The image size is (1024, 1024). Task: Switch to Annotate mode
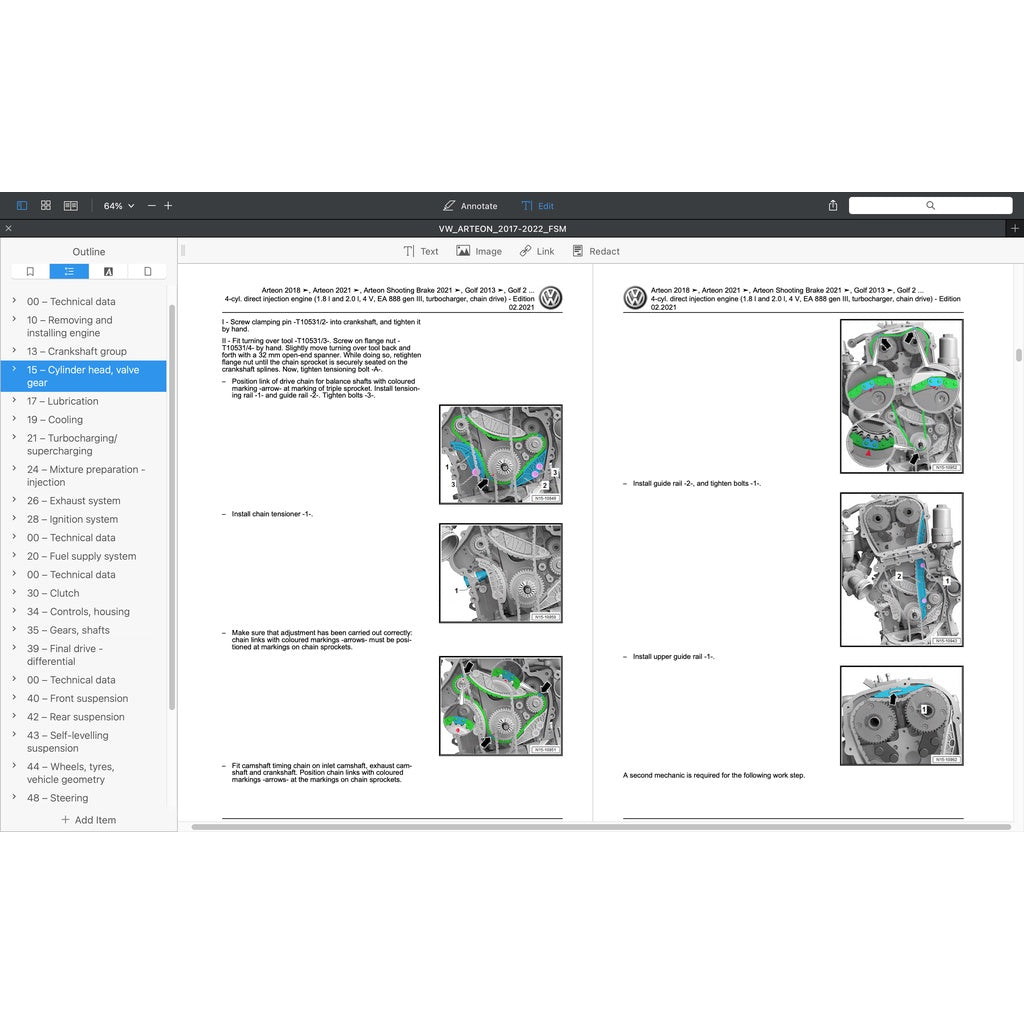(470, 206)
